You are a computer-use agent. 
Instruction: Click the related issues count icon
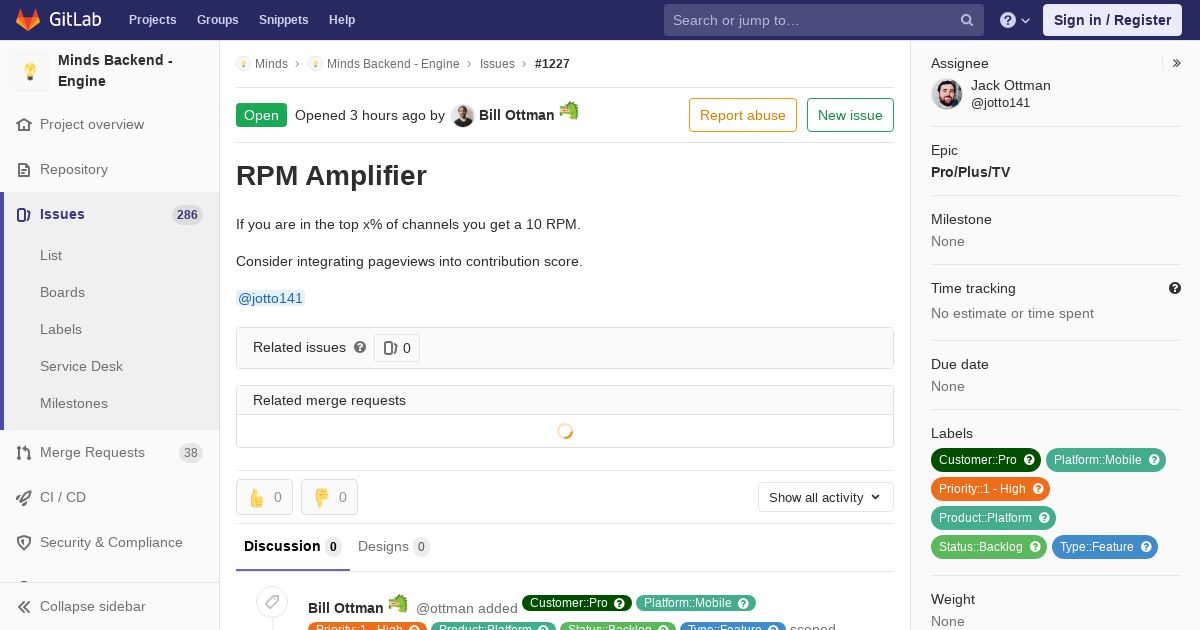(390, 348)
